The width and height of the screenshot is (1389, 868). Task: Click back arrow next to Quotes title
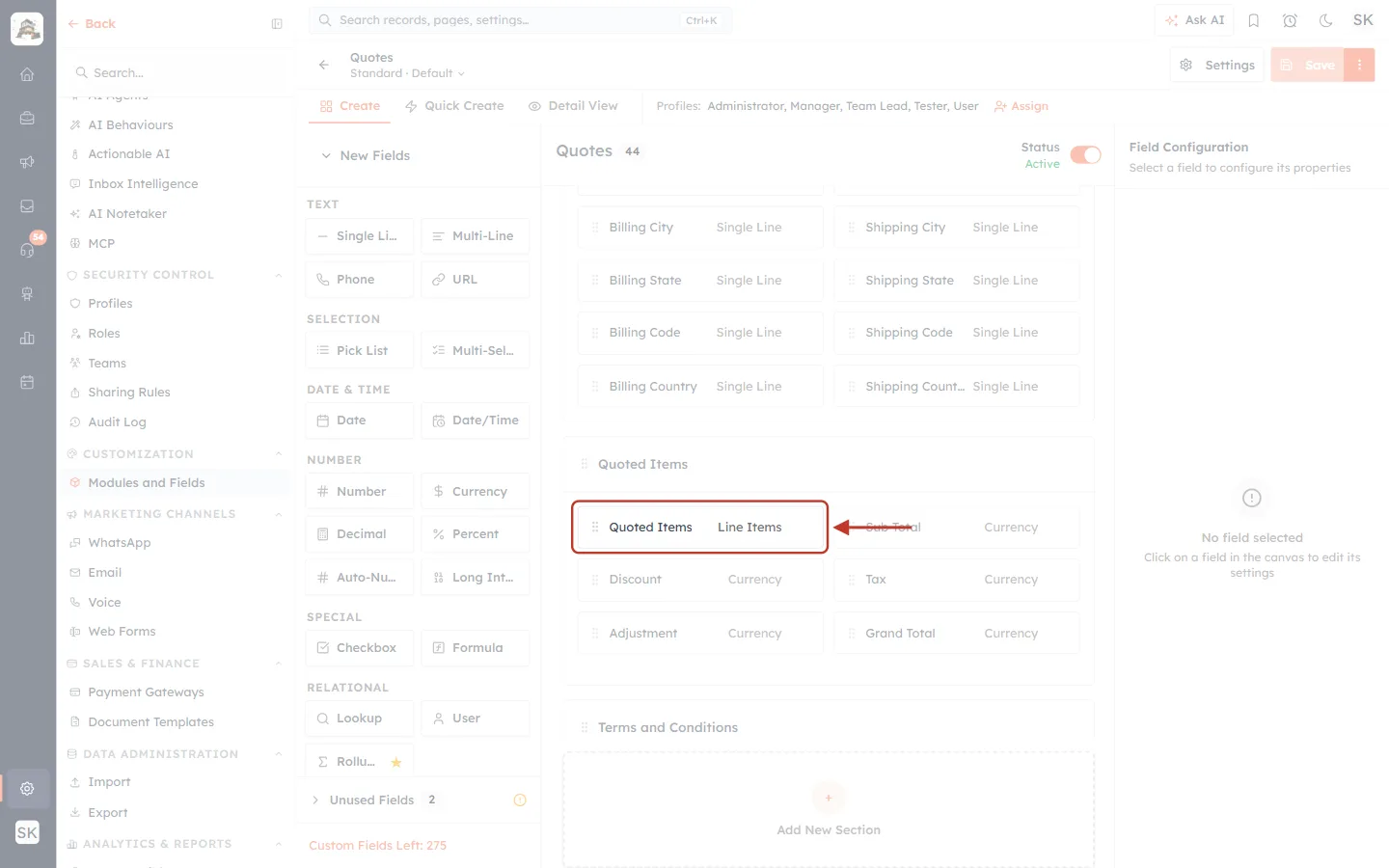(x=324, y=65)
